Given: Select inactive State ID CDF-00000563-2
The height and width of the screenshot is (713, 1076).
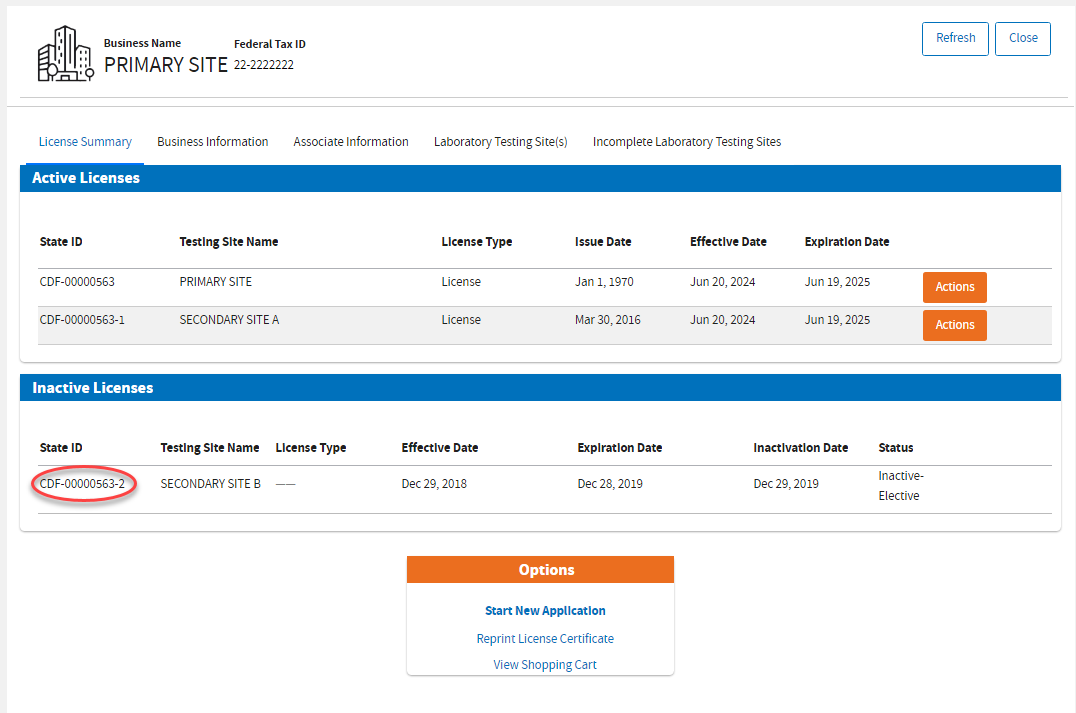Looking at the screenshot, I should (x=82, y=484).
